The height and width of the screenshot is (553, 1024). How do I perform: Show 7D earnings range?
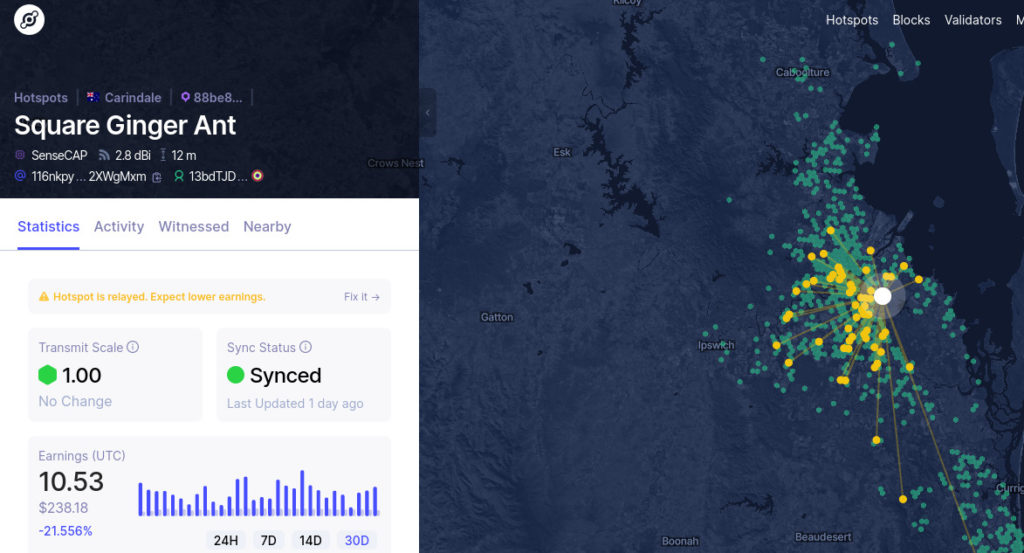[268, 541]
